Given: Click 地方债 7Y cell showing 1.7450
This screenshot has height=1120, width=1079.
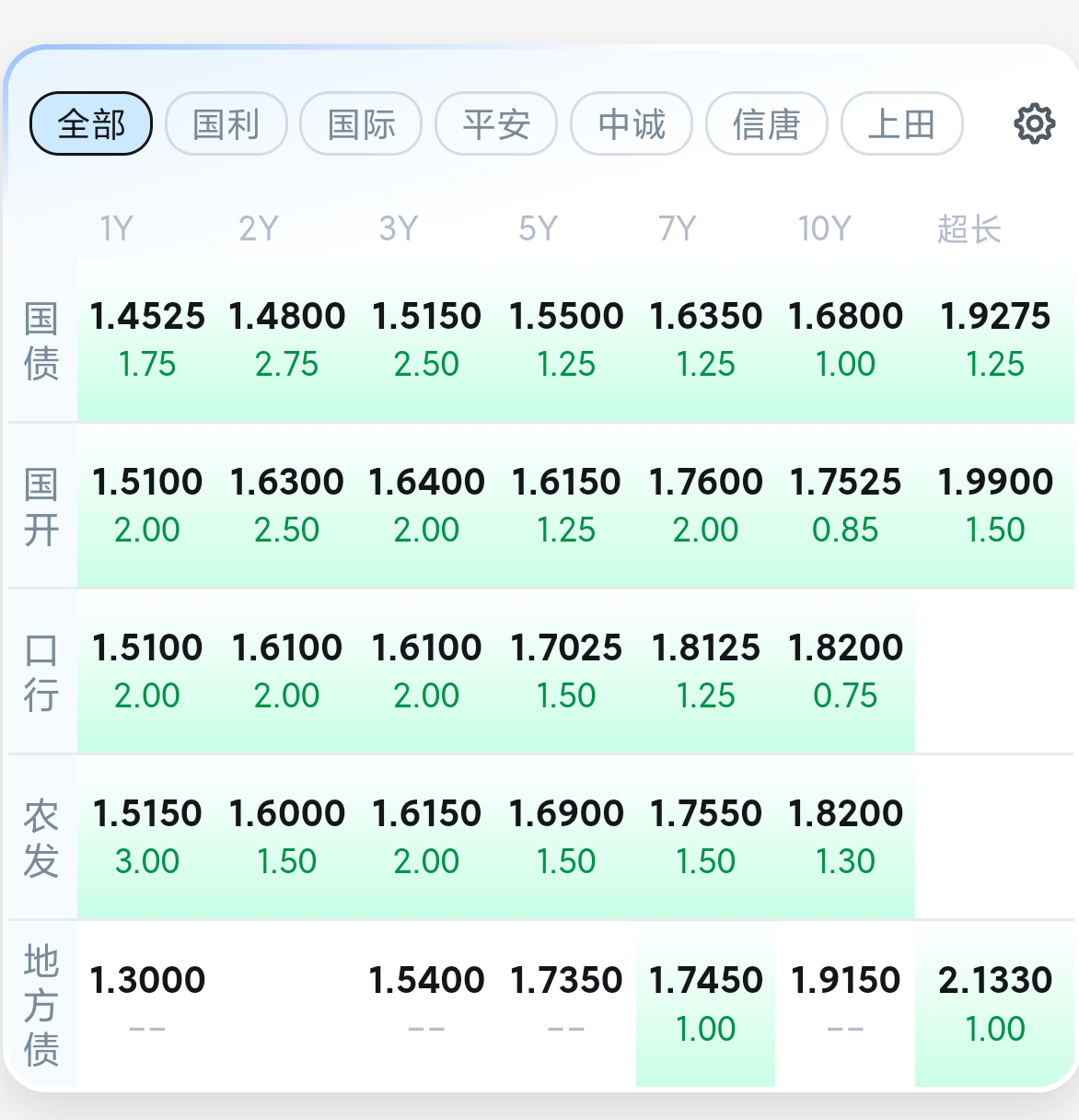Looking at the screenshot, I should click(x=705, y=1002).
